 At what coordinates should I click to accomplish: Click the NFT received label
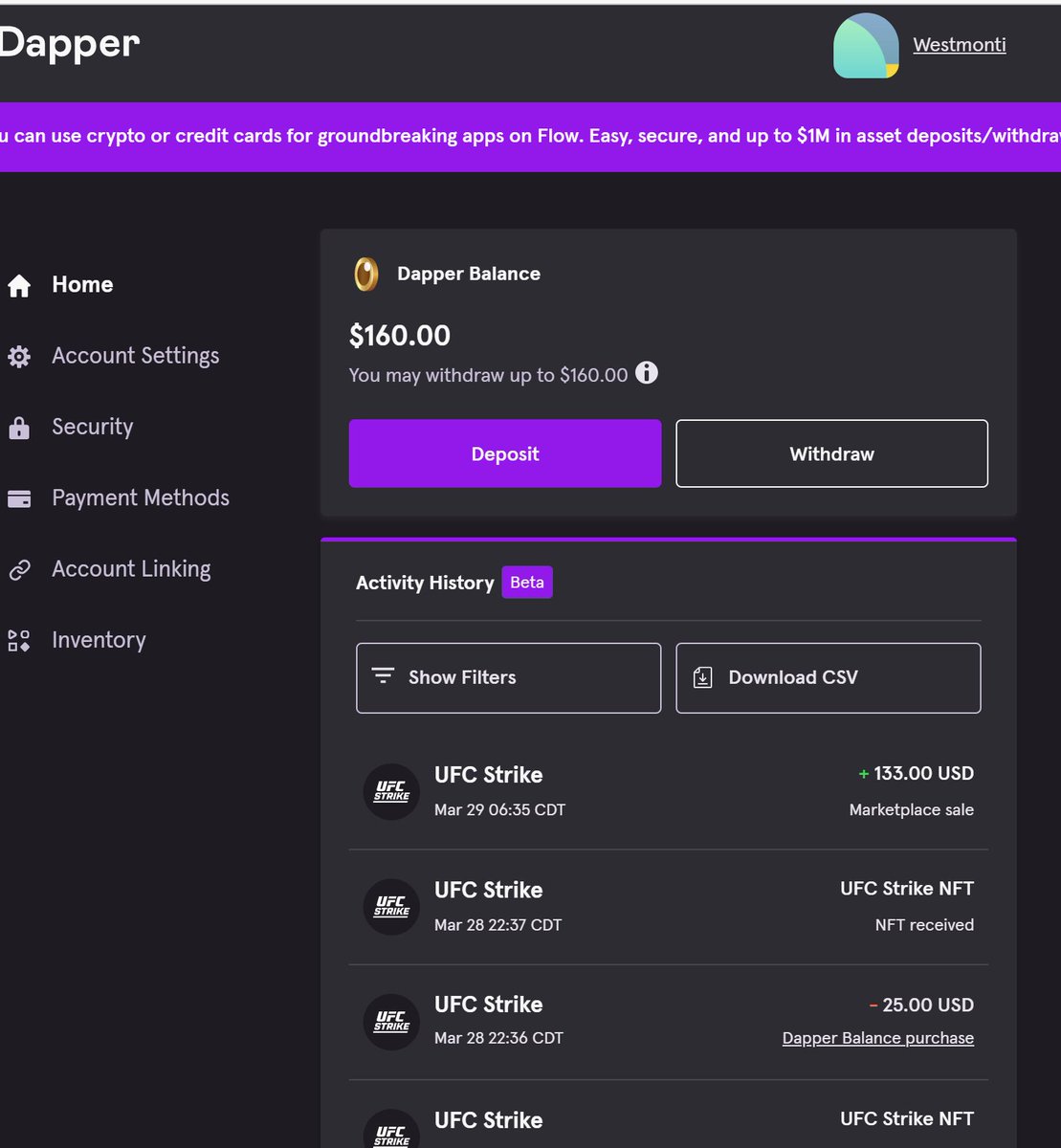924,925
